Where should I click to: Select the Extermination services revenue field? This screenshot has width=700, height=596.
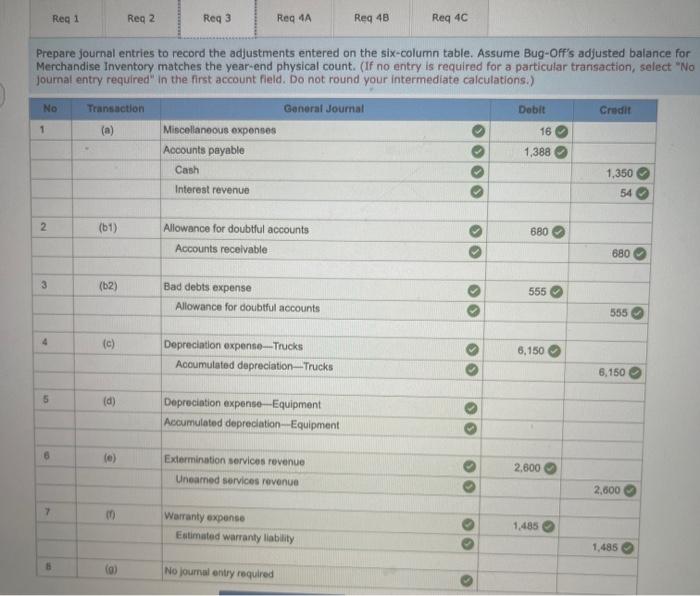(320, 462)
